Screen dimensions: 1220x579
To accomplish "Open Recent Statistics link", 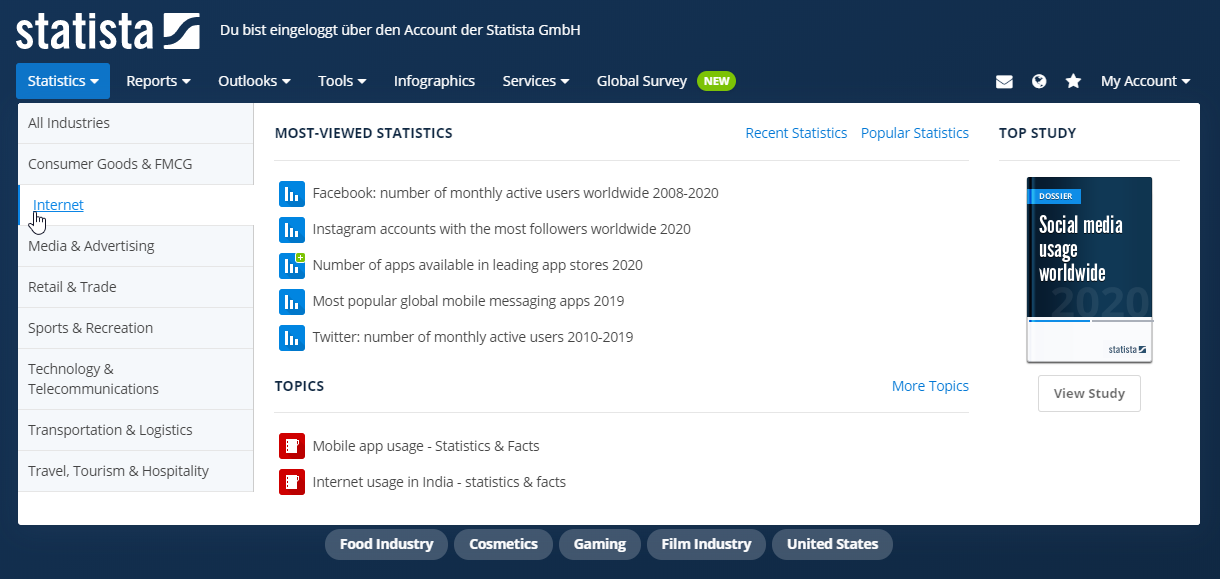I will (x=796, y=133).
